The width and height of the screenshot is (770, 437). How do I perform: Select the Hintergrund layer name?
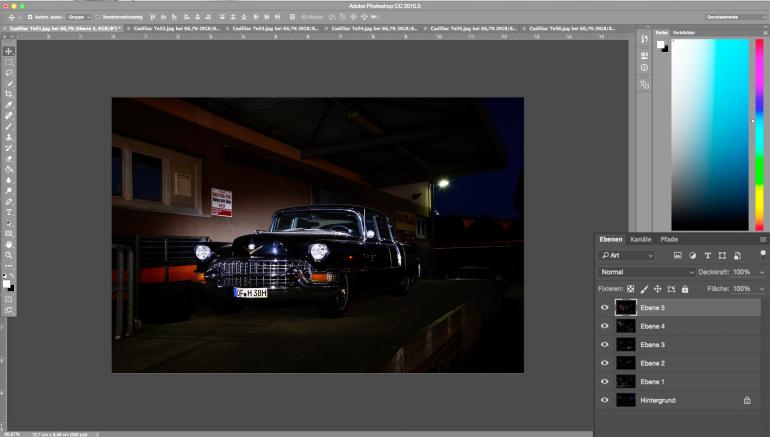coord(658,401)
